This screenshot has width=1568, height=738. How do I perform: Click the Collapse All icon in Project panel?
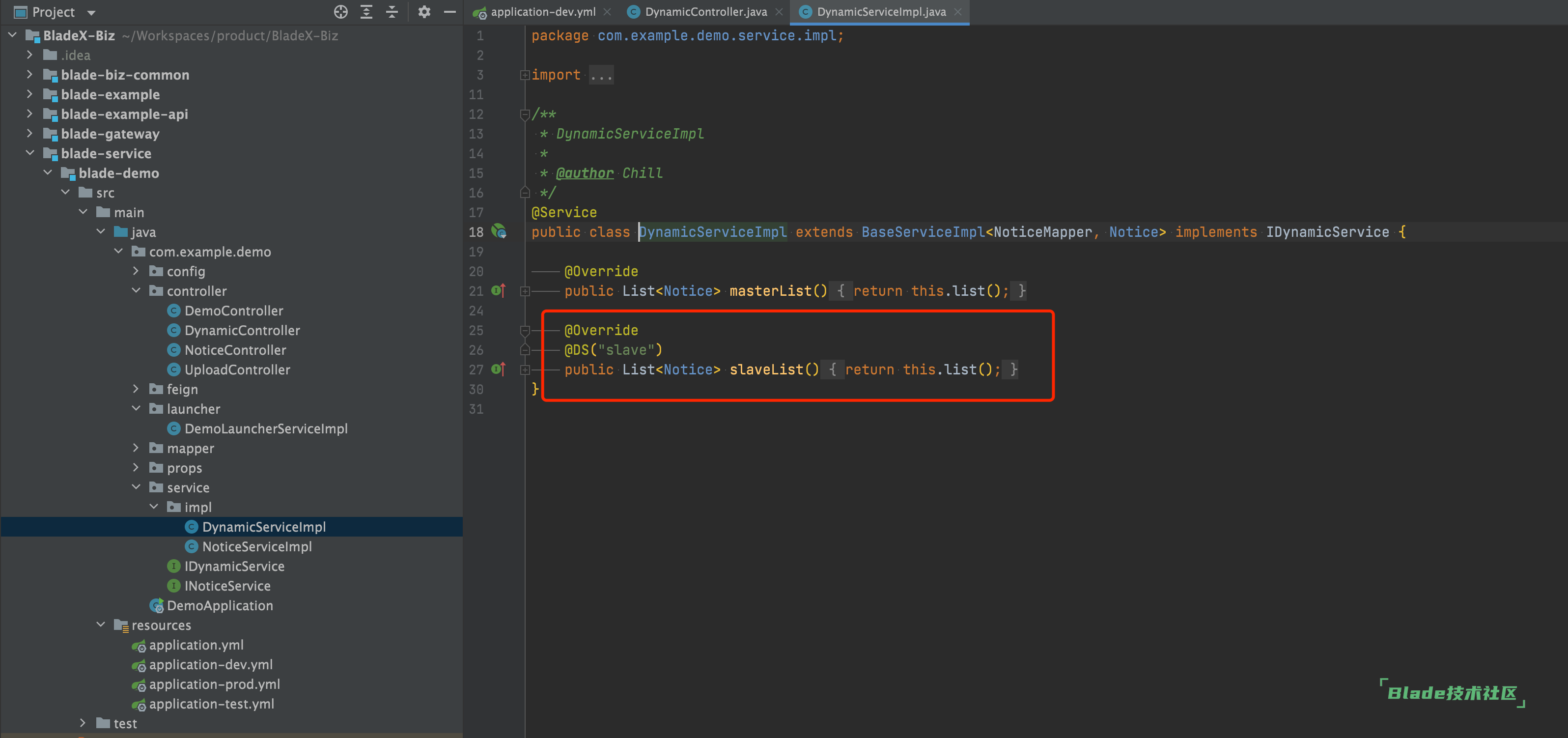(x=392, y=12)
